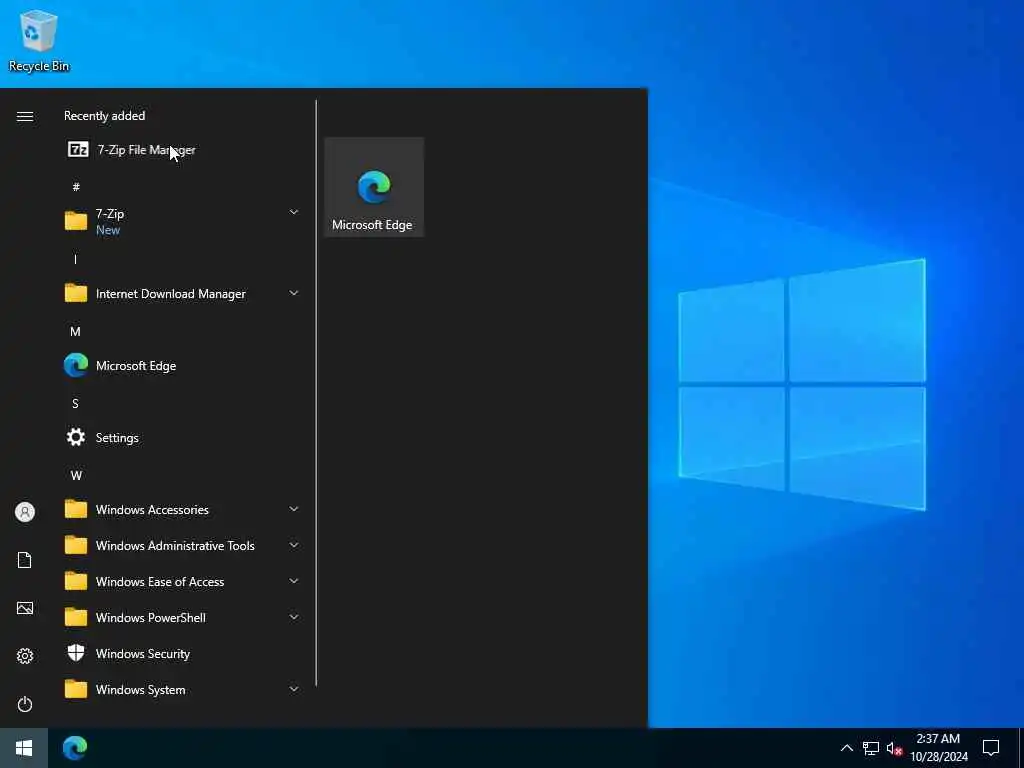Open the 7-Zip folder in app list
Viewport: 1024px width, 768px height.
182,221
